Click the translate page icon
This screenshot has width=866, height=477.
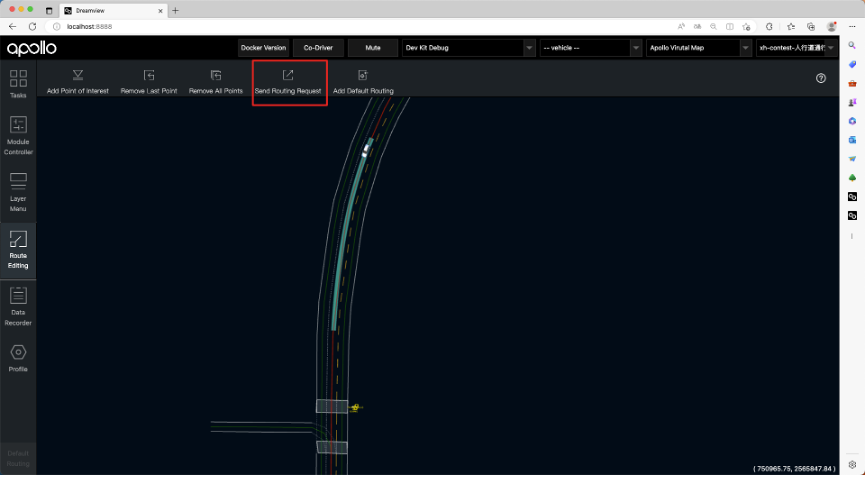pos(698,26)
